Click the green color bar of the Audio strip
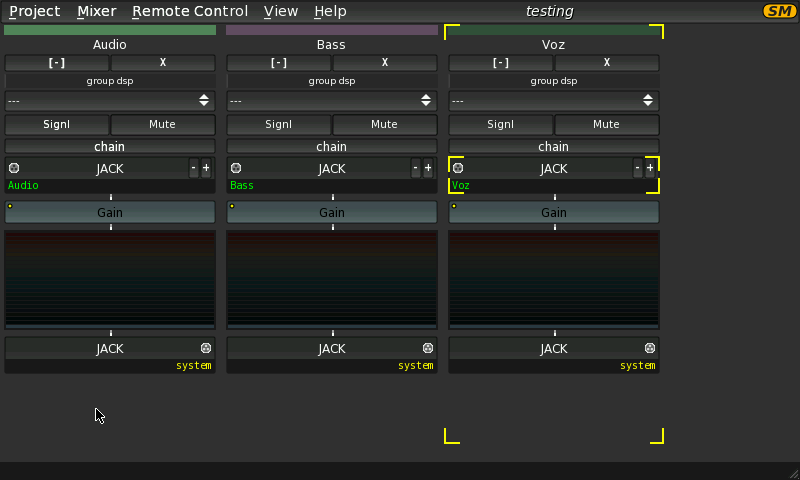Viewport: 800px width, 480px height. [110, 30]
